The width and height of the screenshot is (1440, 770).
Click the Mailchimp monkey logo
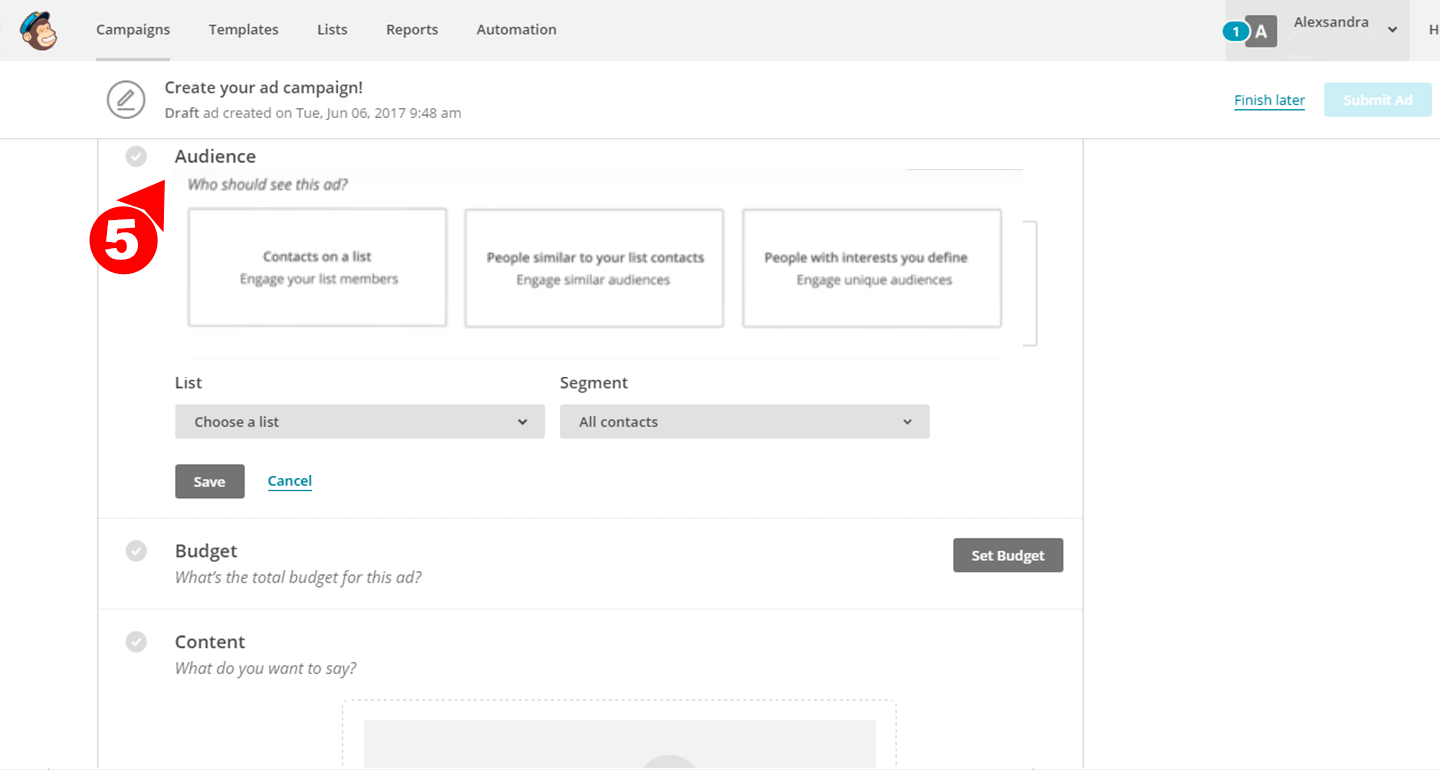[38, 30]
